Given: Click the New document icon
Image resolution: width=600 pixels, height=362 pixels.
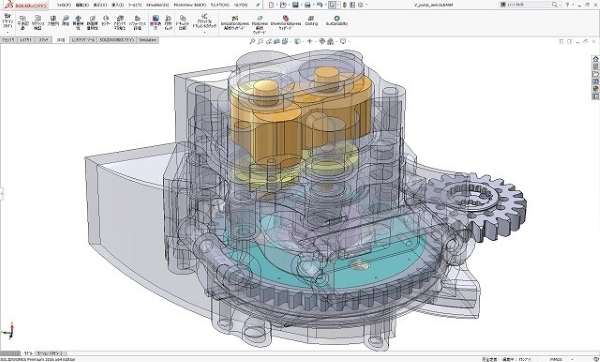Looking at the screenshot, I should coord(271,5).
